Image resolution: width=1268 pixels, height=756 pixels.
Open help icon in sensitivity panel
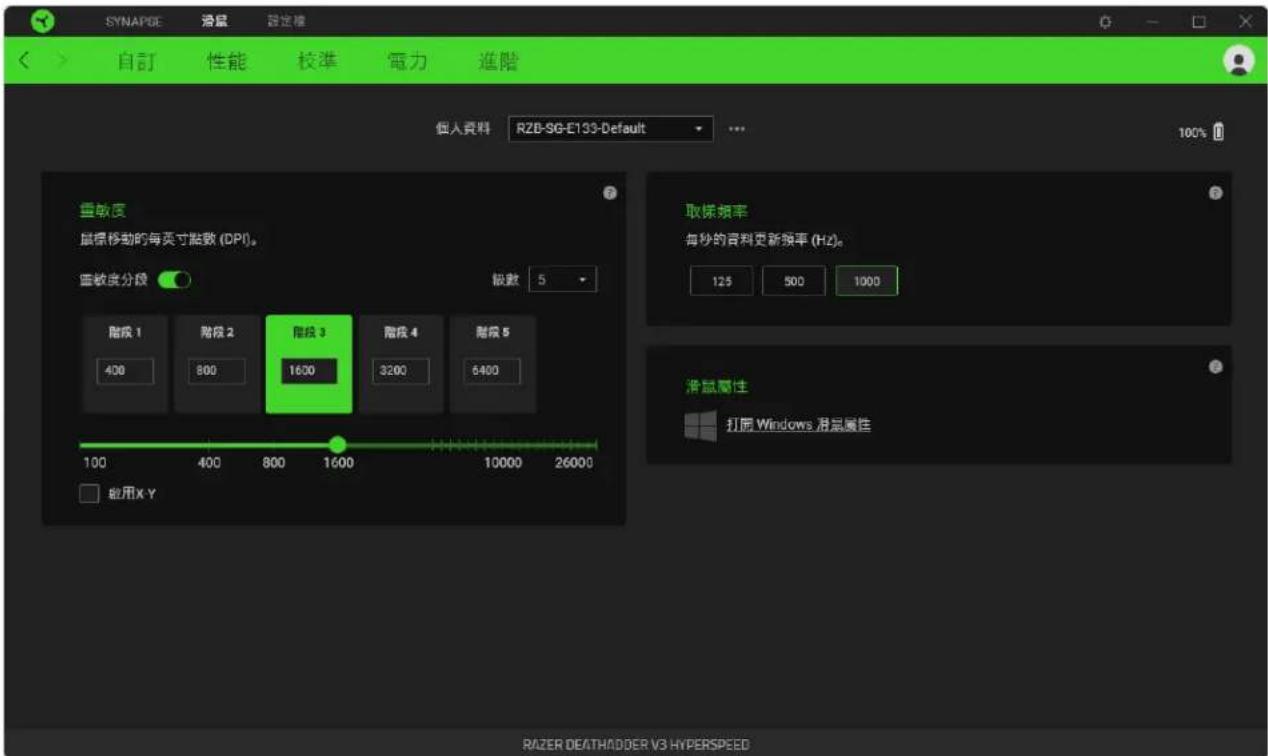pyautogui.click(x=609, y=192)
